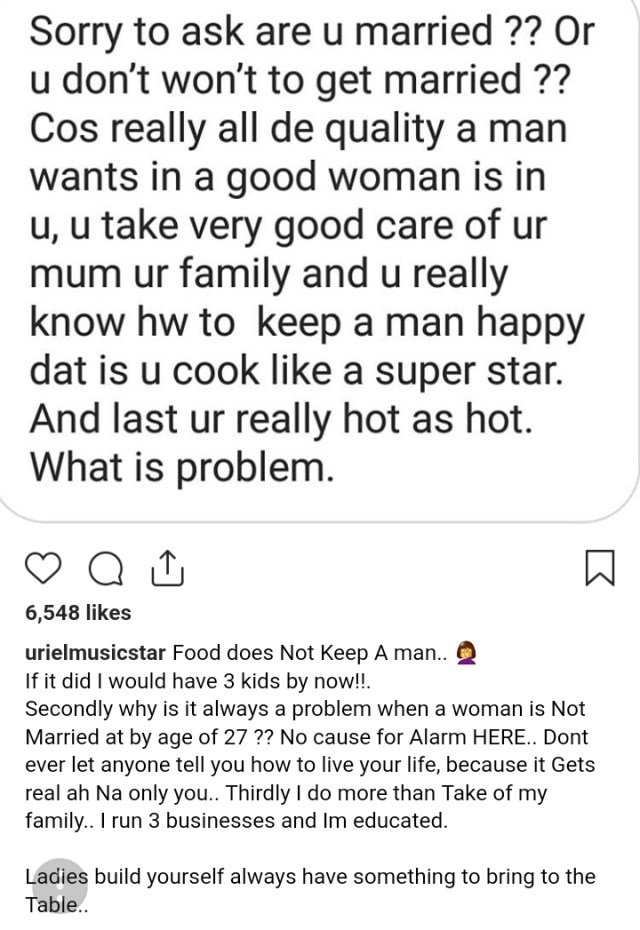
Task: Click the message screenshot image
Action: pyautogui.click(x=320, y=258)
